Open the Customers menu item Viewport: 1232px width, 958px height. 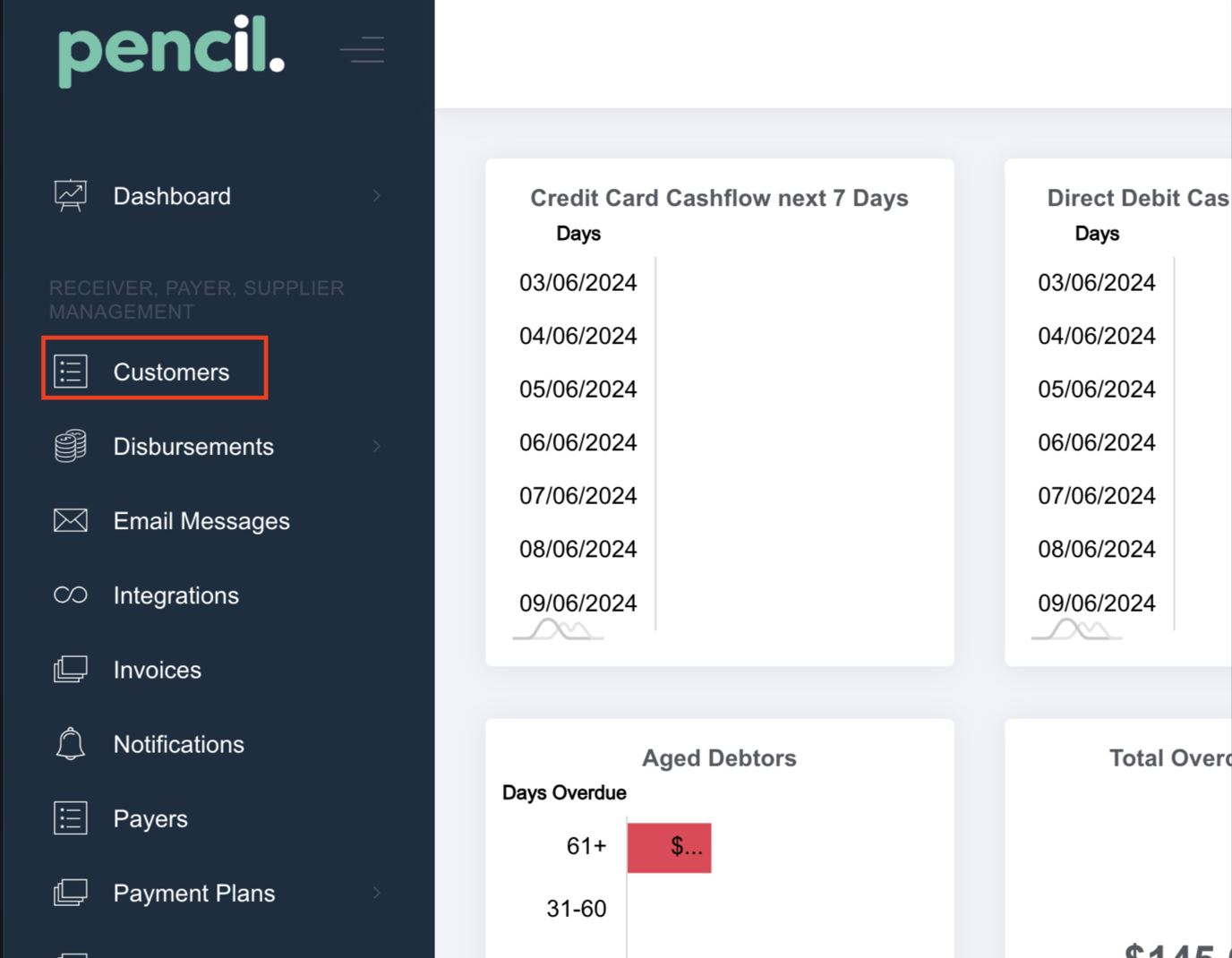point(171,372)
